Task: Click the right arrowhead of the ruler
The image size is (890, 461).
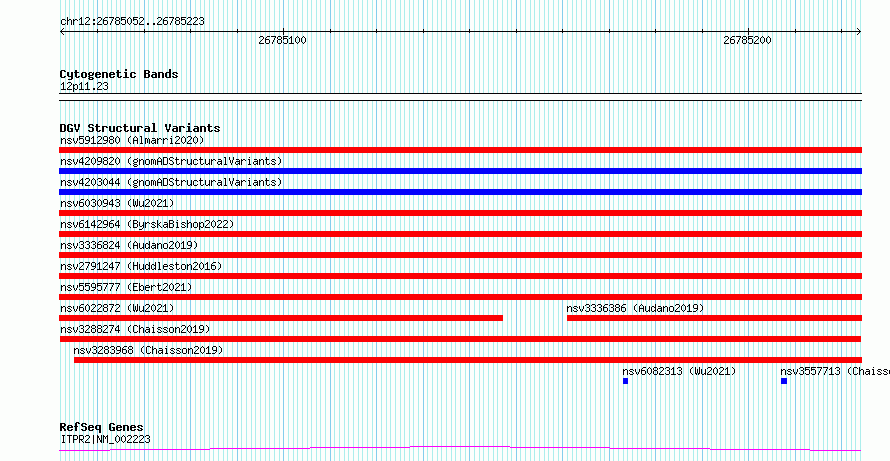Action: click(859, 31)
